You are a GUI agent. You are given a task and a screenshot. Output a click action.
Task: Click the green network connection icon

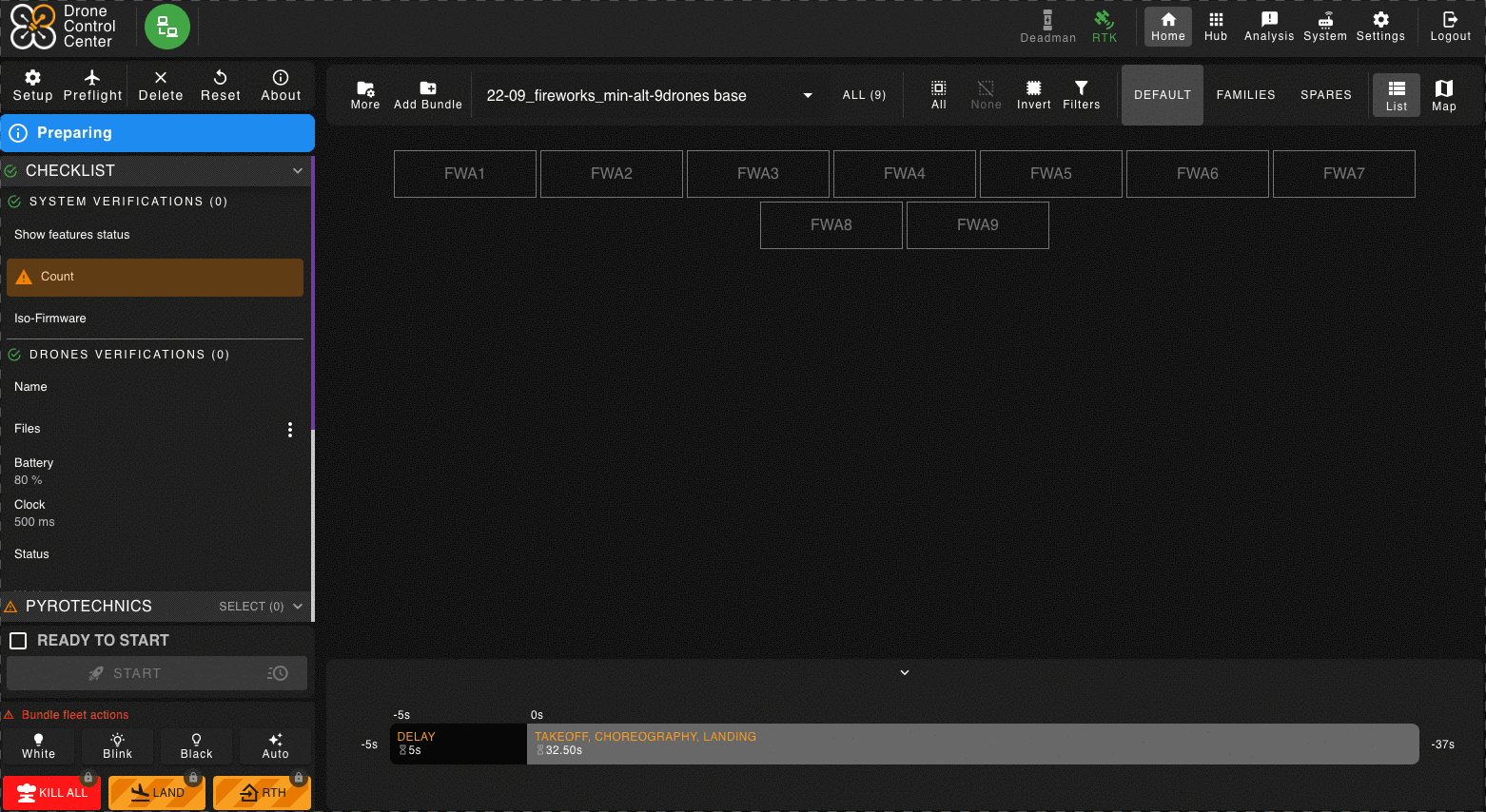point(167,27)
